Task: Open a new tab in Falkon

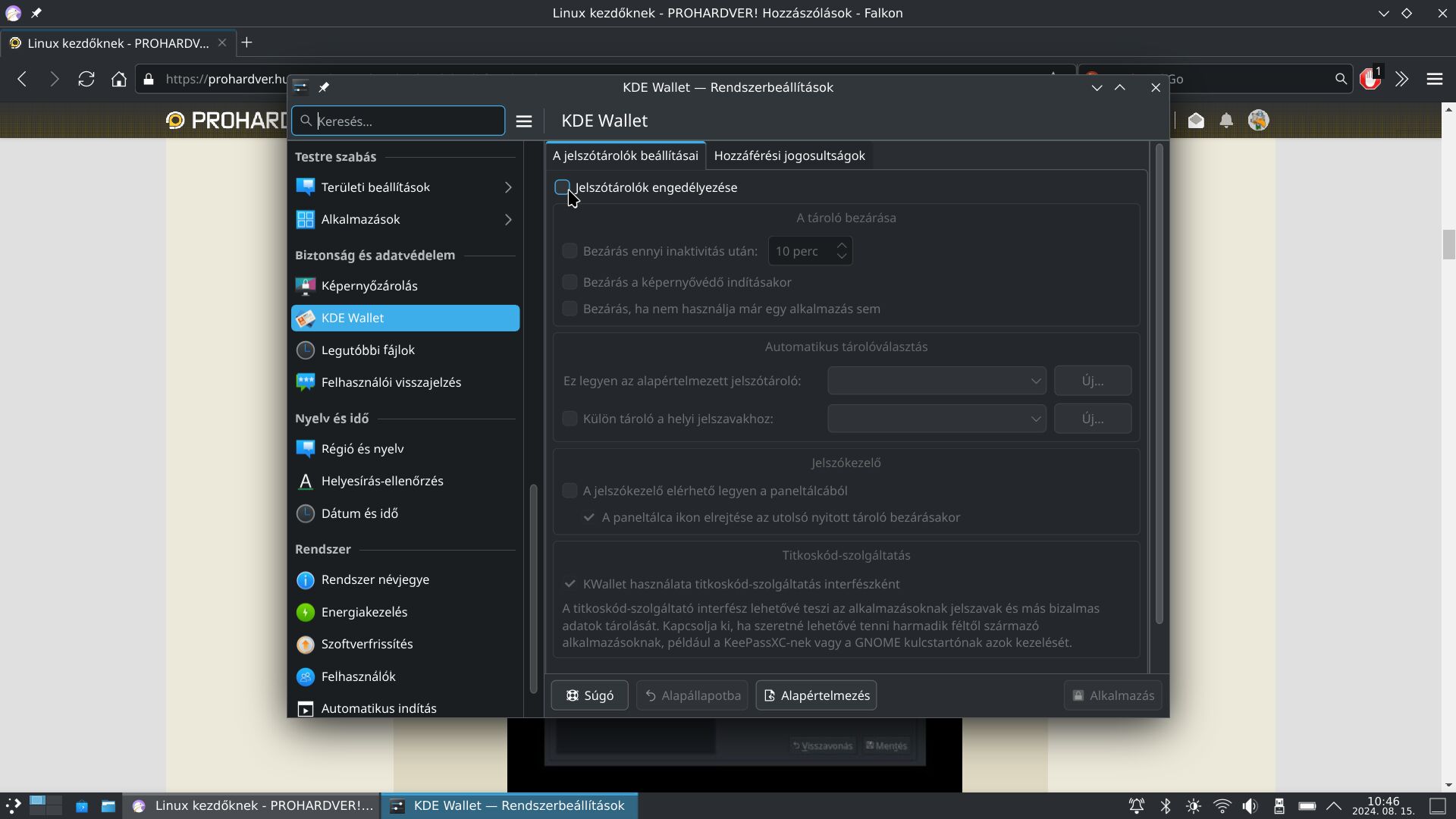Action: pyautogui.click(x=246, y=43)
